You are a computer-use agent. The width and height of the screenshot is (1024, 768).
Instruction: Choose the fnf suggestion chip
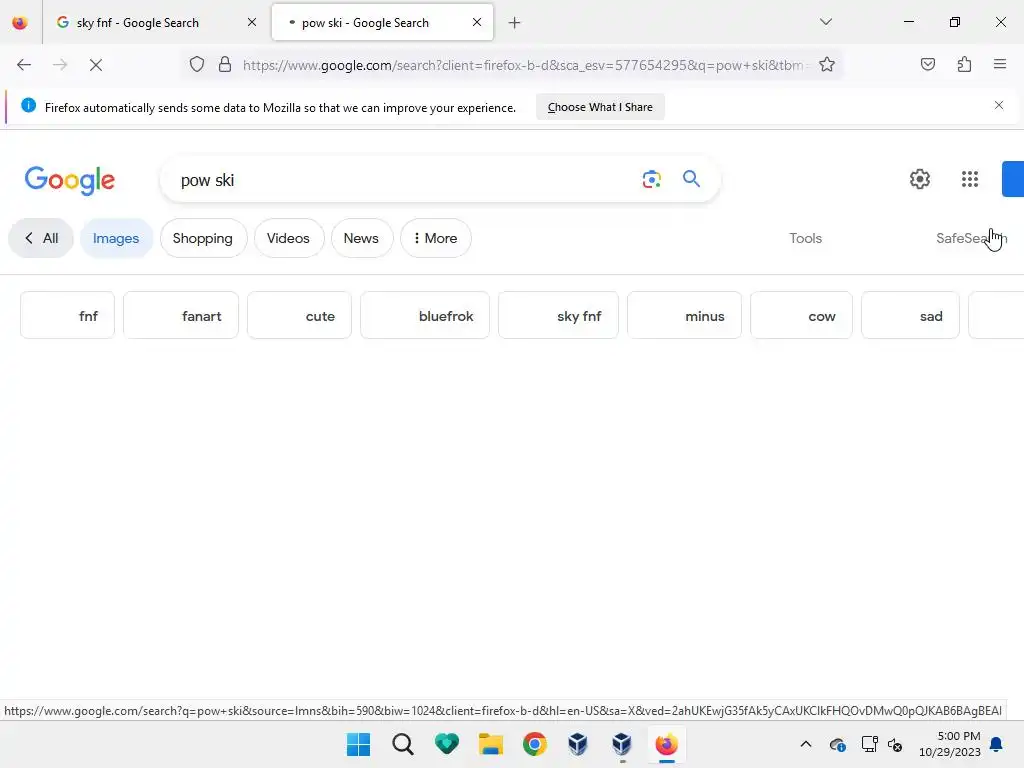tap(67, 315)
